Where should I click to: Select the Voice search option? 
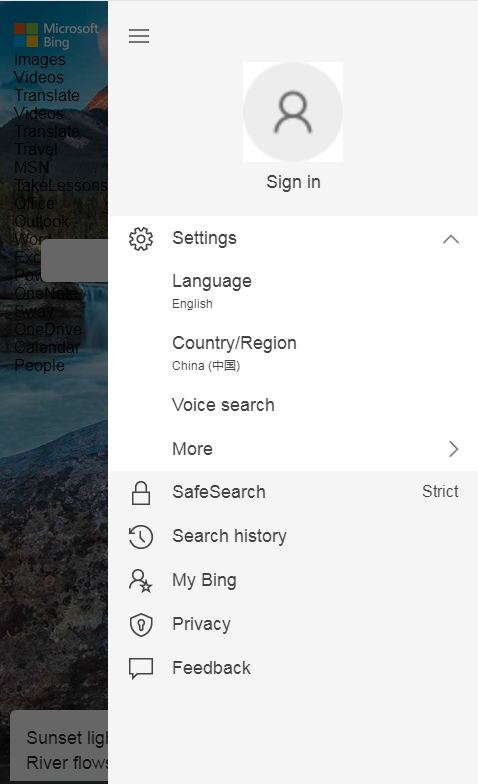tap(224, 405)
